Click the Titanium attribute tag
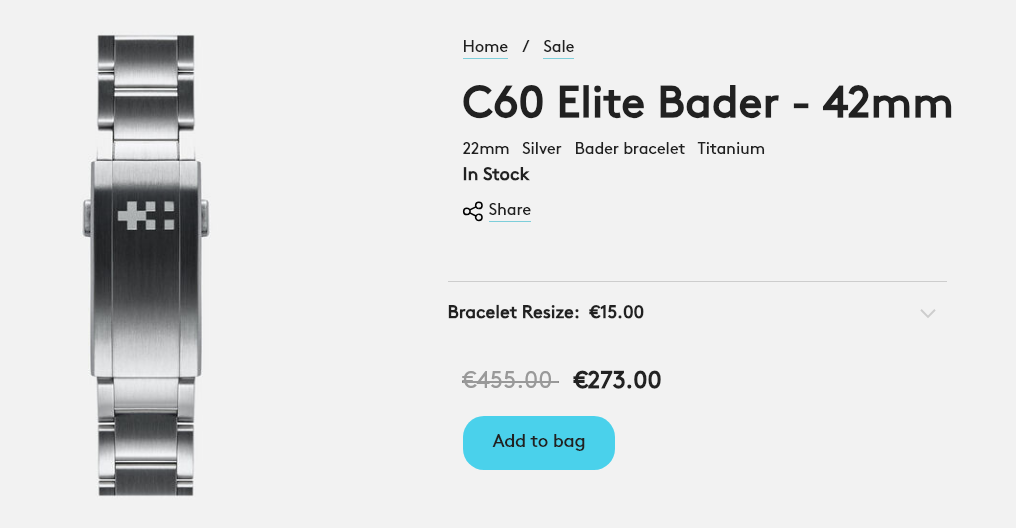 click(x=731, y=149)
